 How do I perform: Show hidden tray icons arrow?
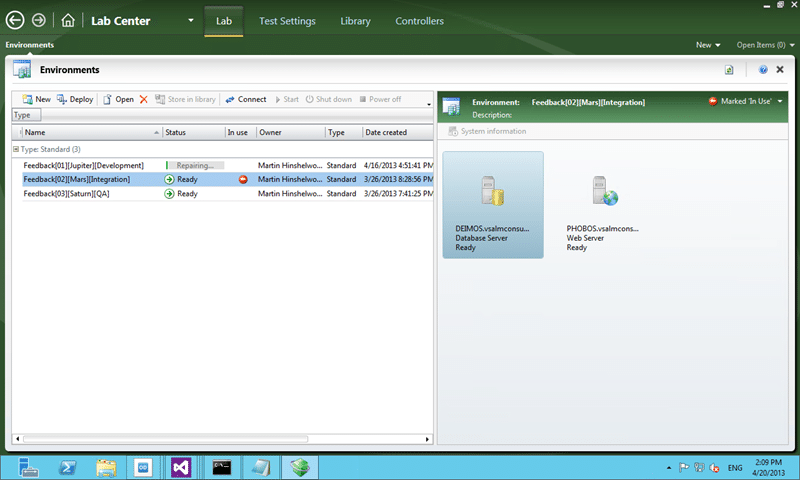[669, 468]
